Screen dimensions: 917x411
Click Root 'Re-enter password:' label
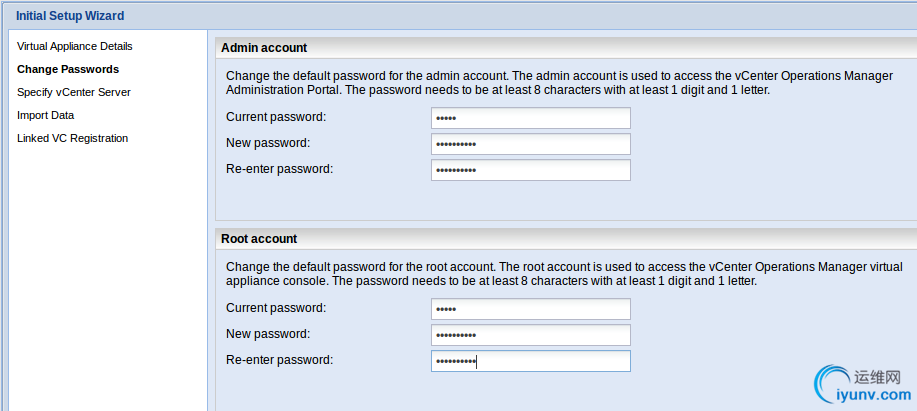280,360
